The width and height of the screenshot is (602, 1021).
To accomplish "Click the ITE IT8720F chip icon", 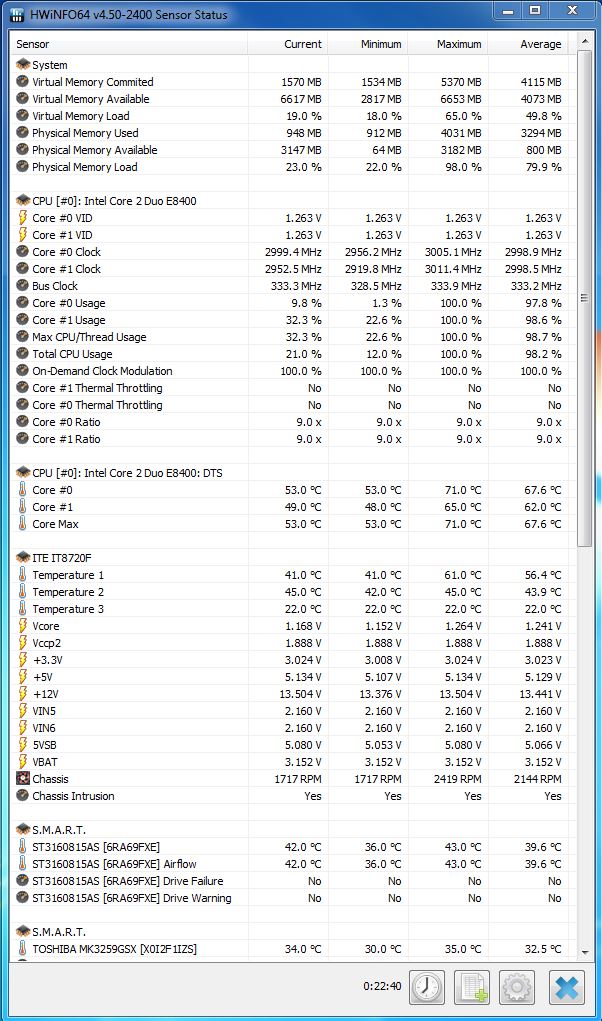I will [23, 557].
